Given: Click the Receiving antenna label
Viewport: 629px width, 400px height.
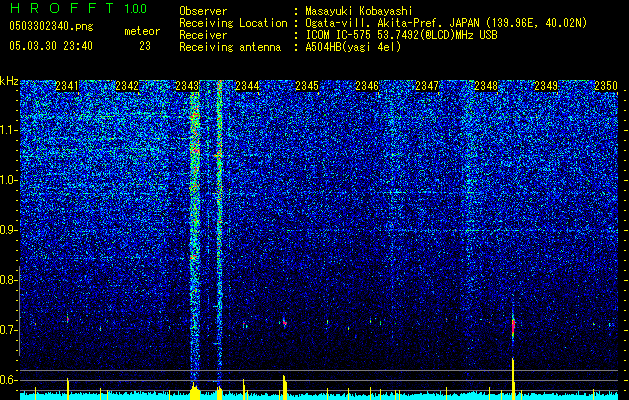Looking at the screenshot, I should click(x=230, y=47).
